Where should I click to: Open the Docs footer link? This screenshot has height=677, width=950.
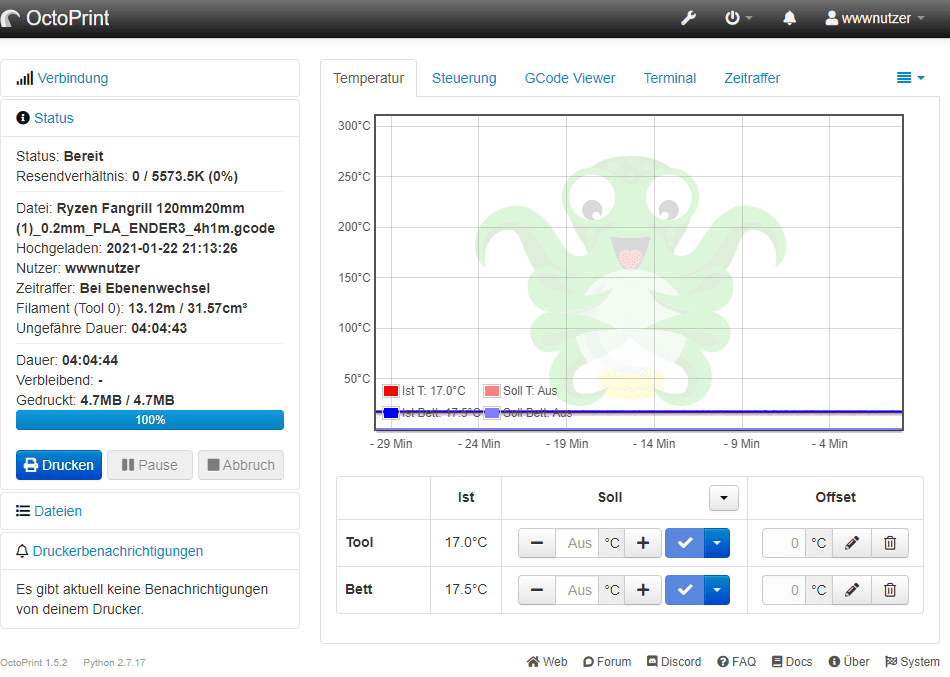pos(792,662)
